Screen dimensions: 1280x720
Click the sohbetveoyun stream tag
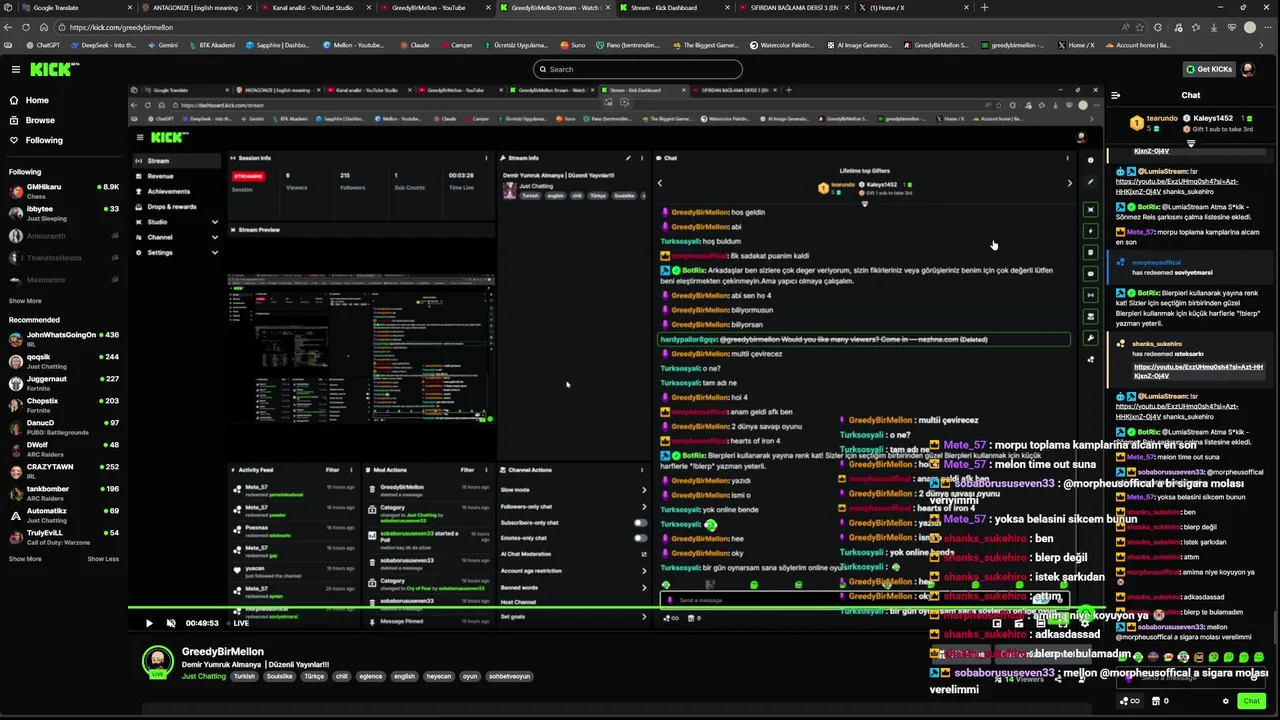point(510,676)
